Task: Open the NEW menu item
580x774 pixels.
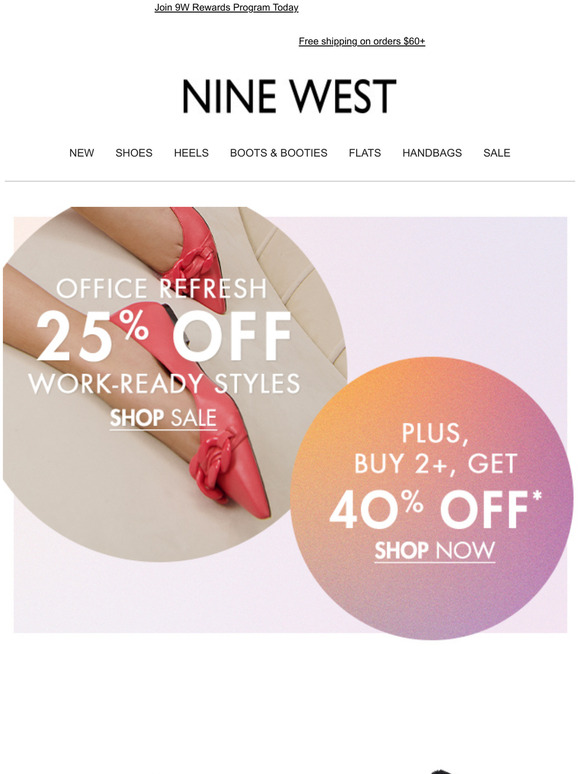Action: [81, 153]
